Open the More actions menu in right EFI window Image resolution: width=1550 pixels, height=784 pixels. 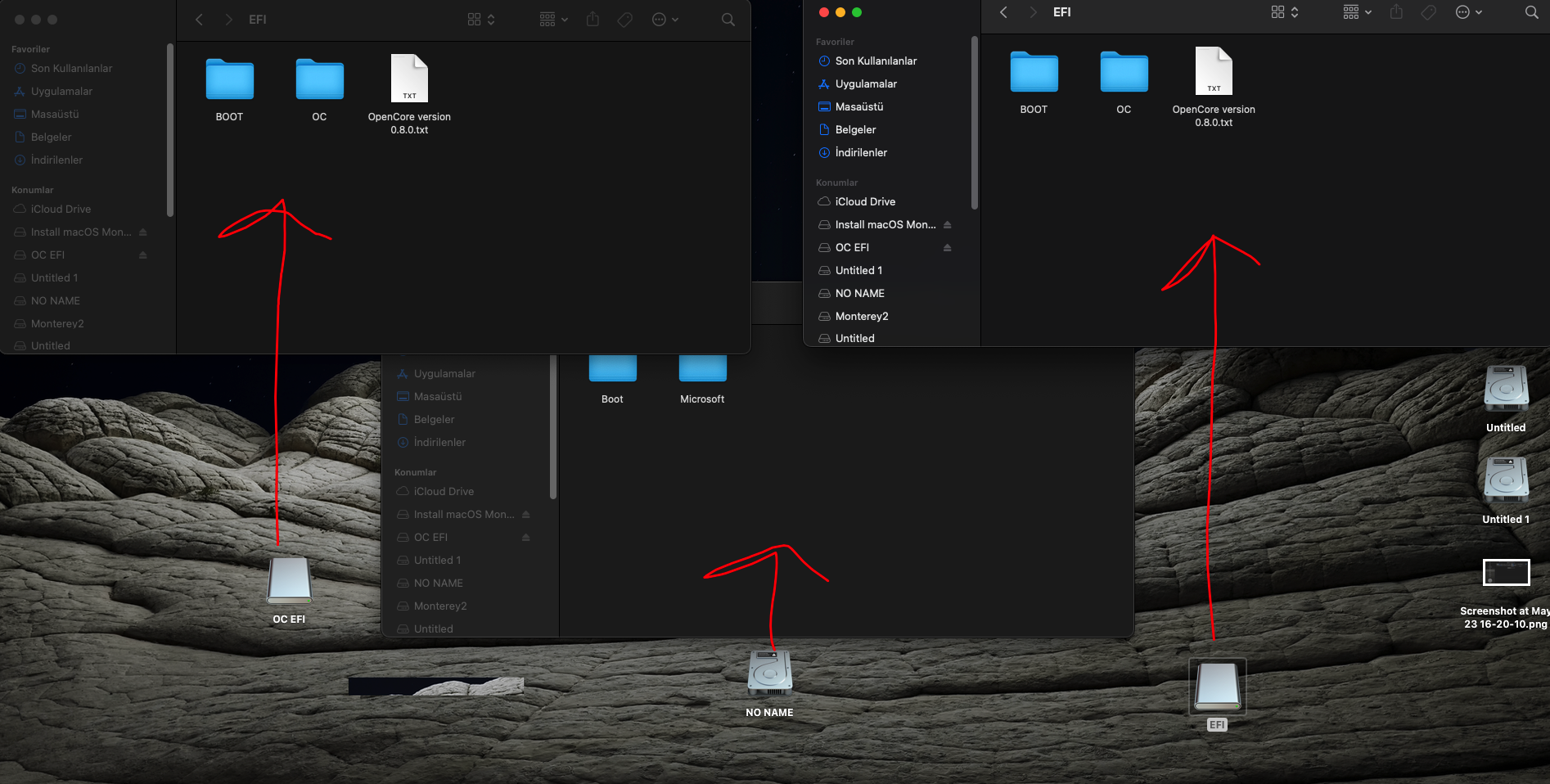click(x=1469, y=12)
